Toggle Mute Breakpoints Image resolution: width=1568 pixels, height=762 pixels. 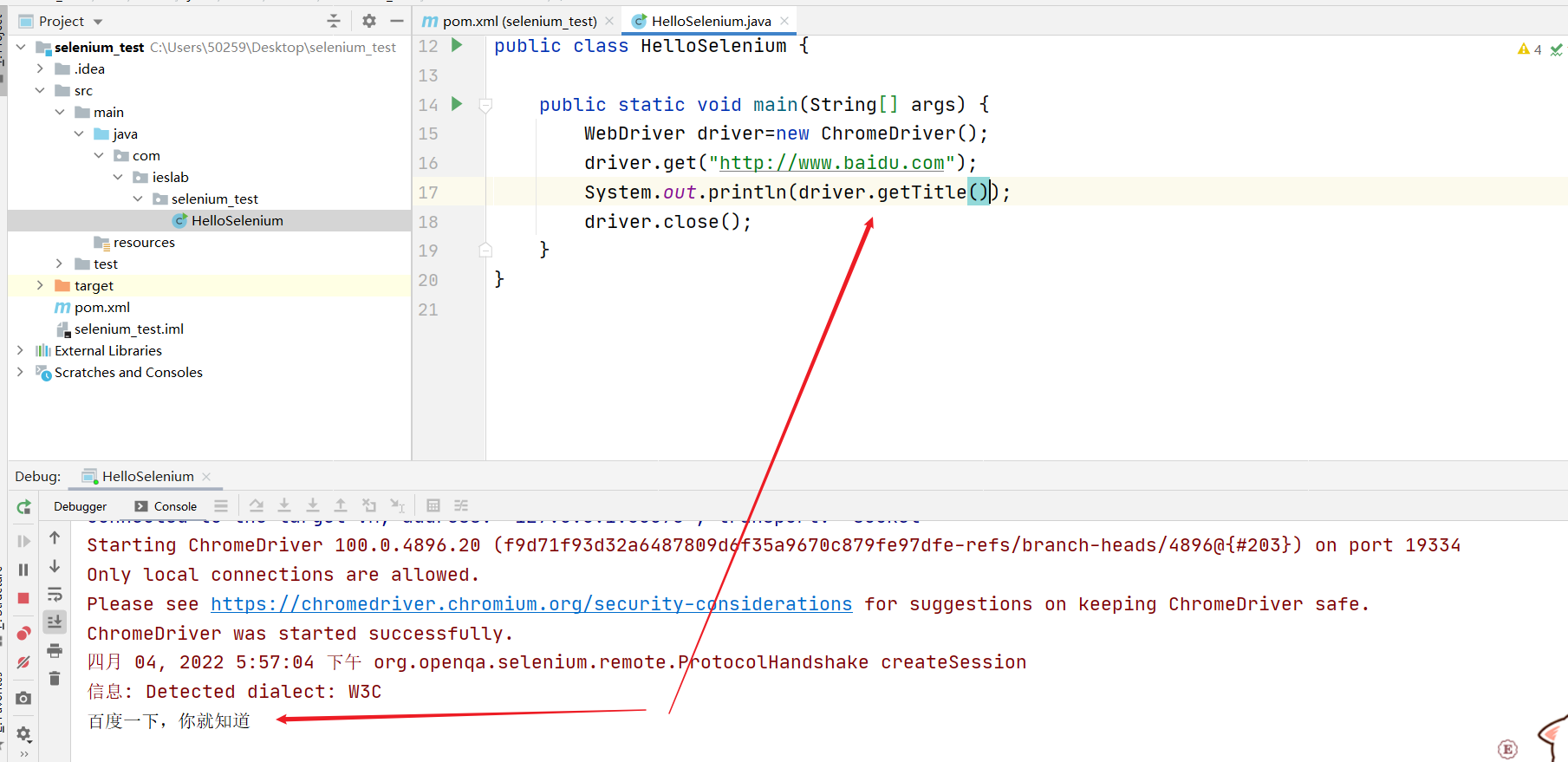23,662
